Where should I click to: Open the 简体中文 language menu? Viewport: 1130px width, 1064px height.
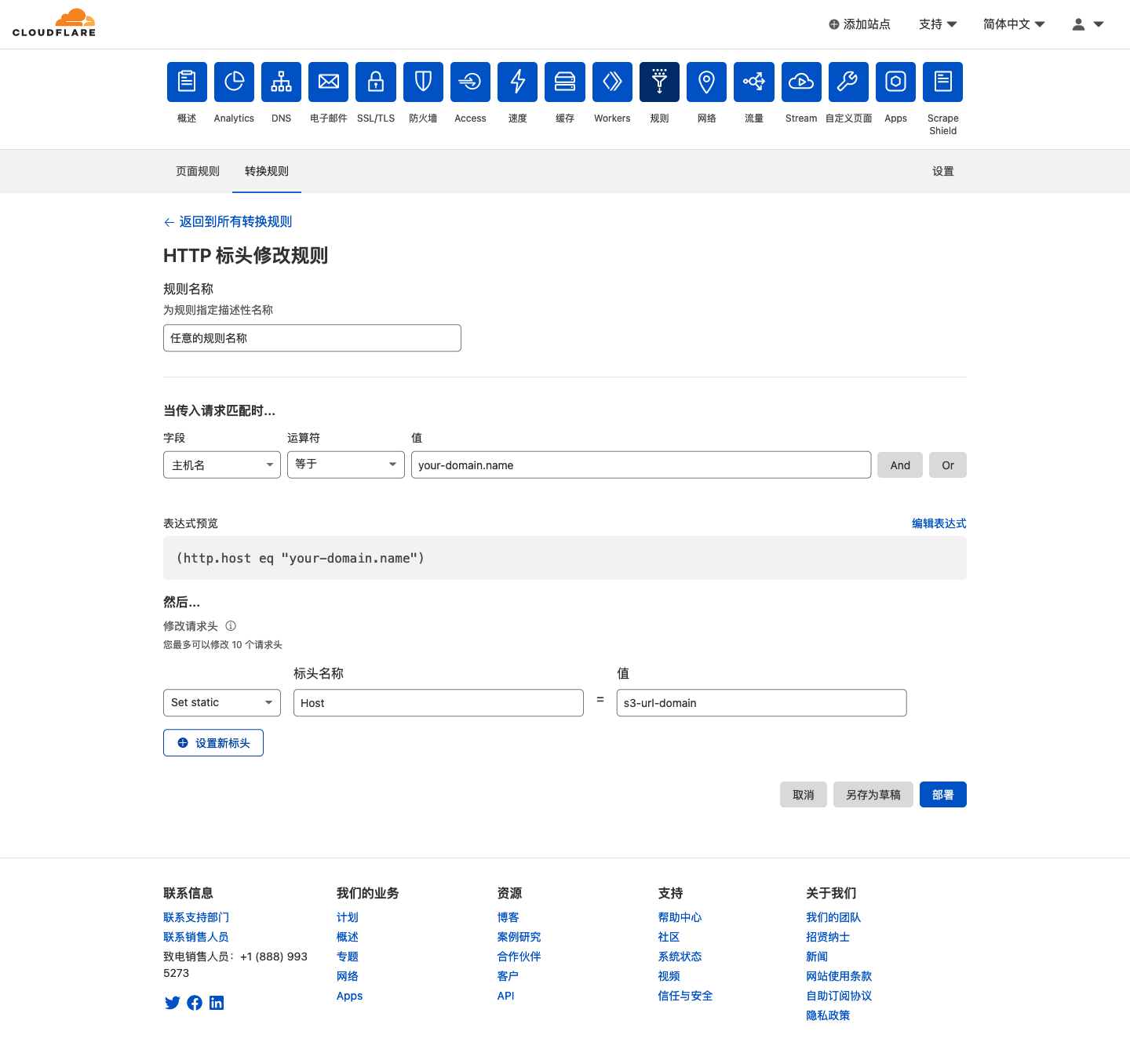point(1014,24)
